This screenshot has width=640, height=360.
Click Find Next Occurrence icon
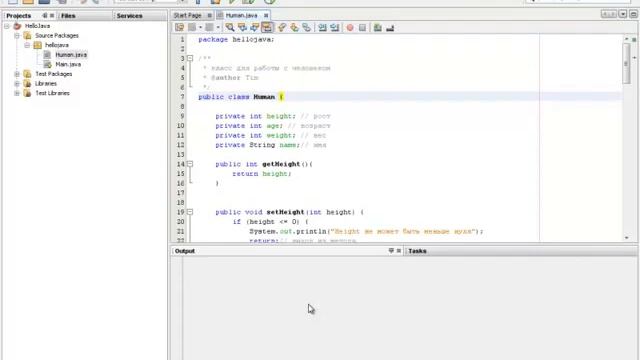255,27
